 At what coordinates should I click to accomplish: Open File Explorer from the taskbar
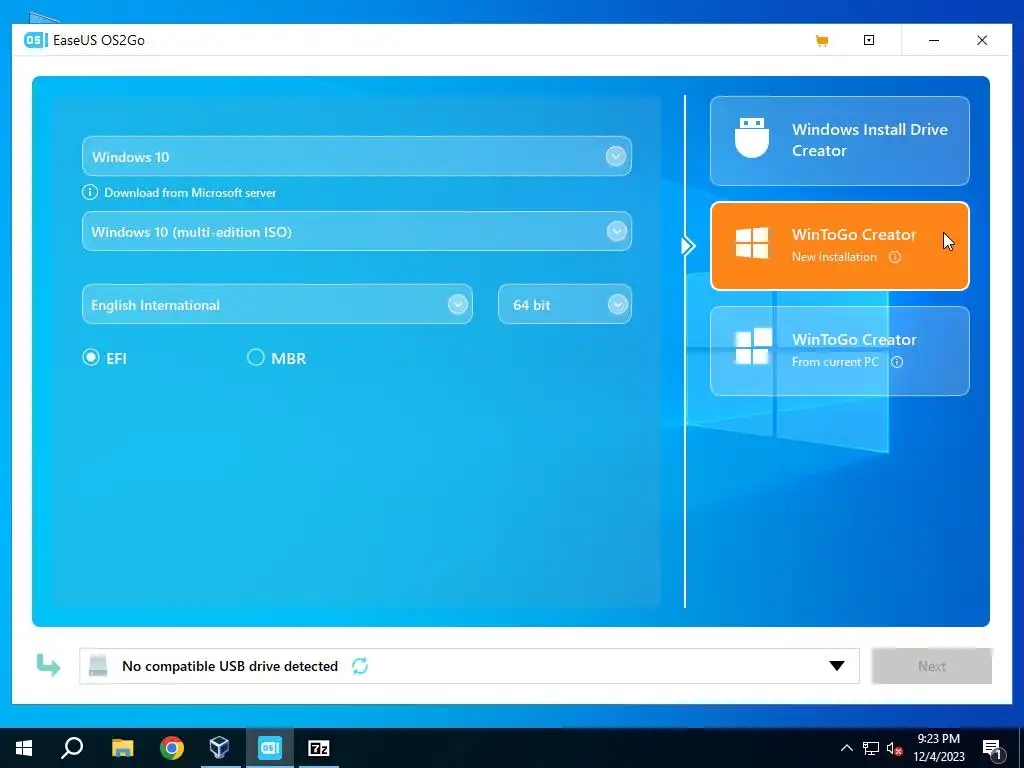coord(122,748)
